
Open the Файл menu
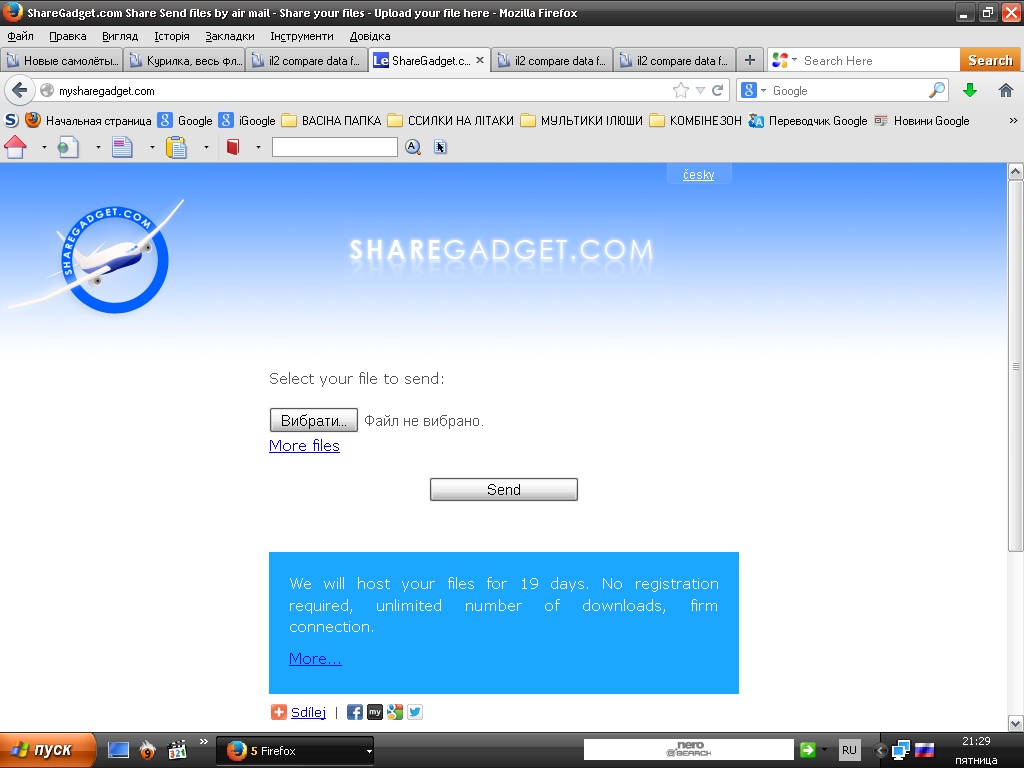pyautogui.click(x=20, y=36)
